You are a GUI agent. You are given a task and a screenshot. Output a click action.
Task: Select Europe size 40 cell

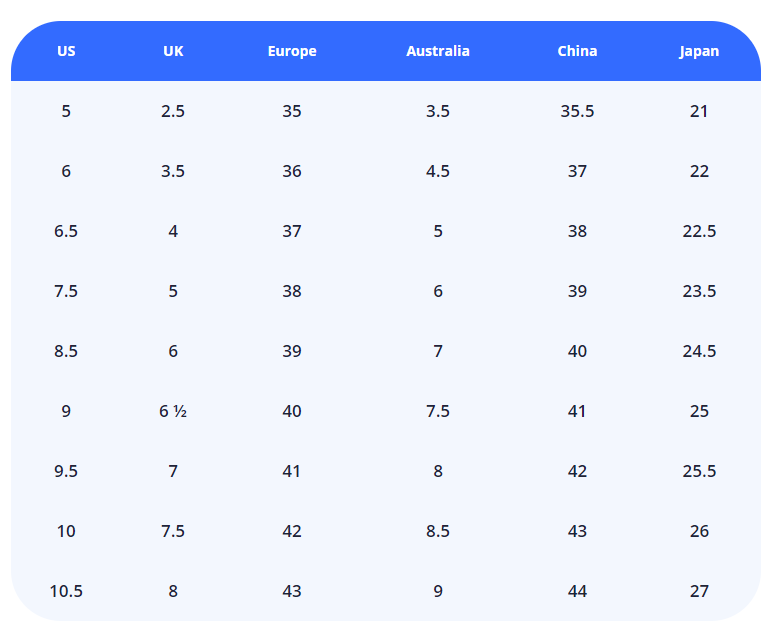[x=292, y=411]
